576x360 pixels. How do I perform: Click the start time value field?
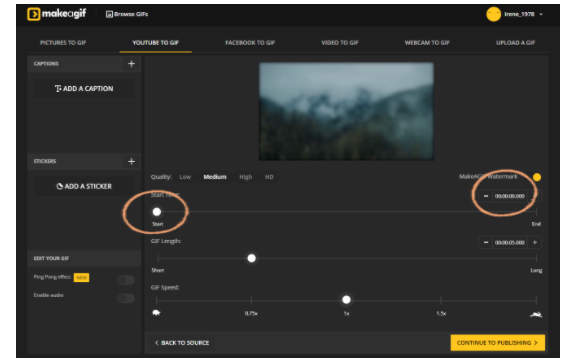click(x=510, y=196)
